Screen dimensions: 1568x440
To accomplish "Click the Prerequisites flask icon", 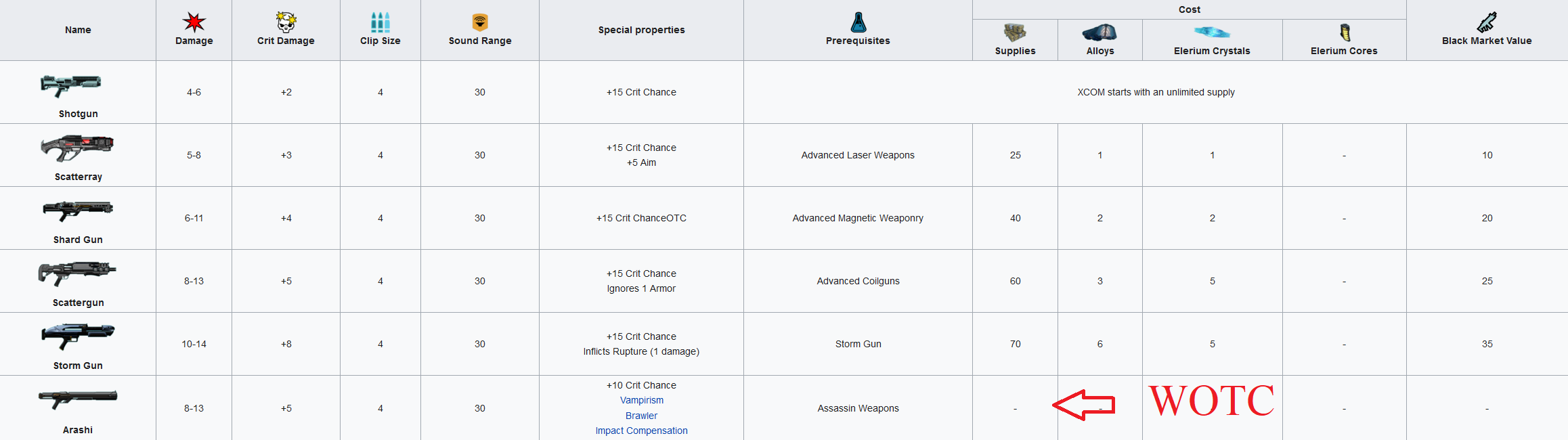I will click(x=858, y=22).
